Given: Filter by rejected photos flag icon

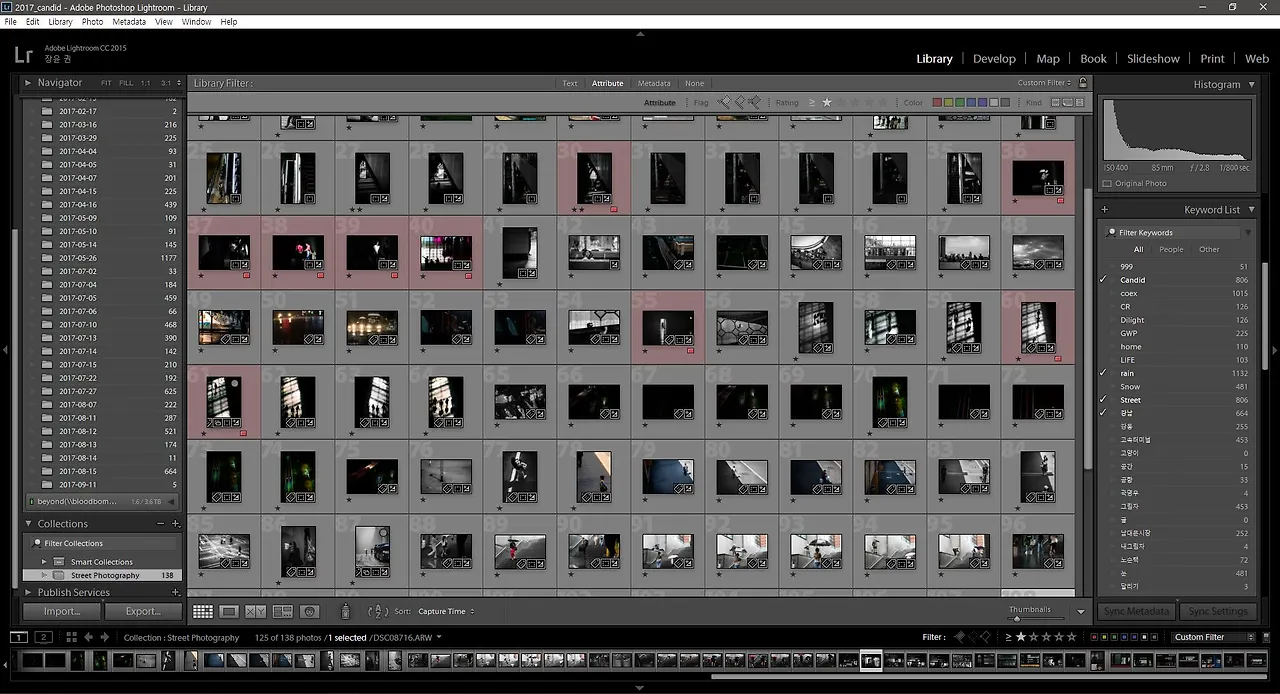Looking at the screenshot, I should pos(755,102).
